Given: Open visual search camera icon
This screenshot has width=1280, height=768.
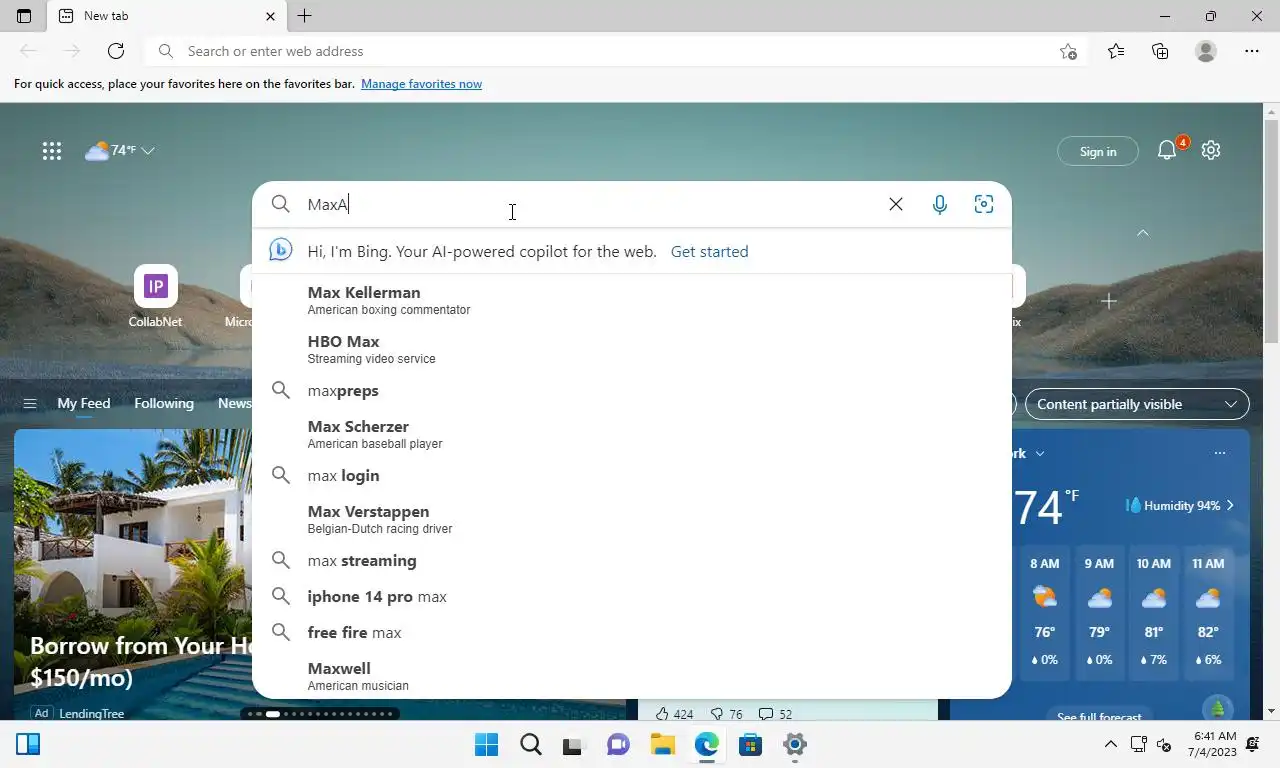Looking at the screenshot, I should point(984,204).
